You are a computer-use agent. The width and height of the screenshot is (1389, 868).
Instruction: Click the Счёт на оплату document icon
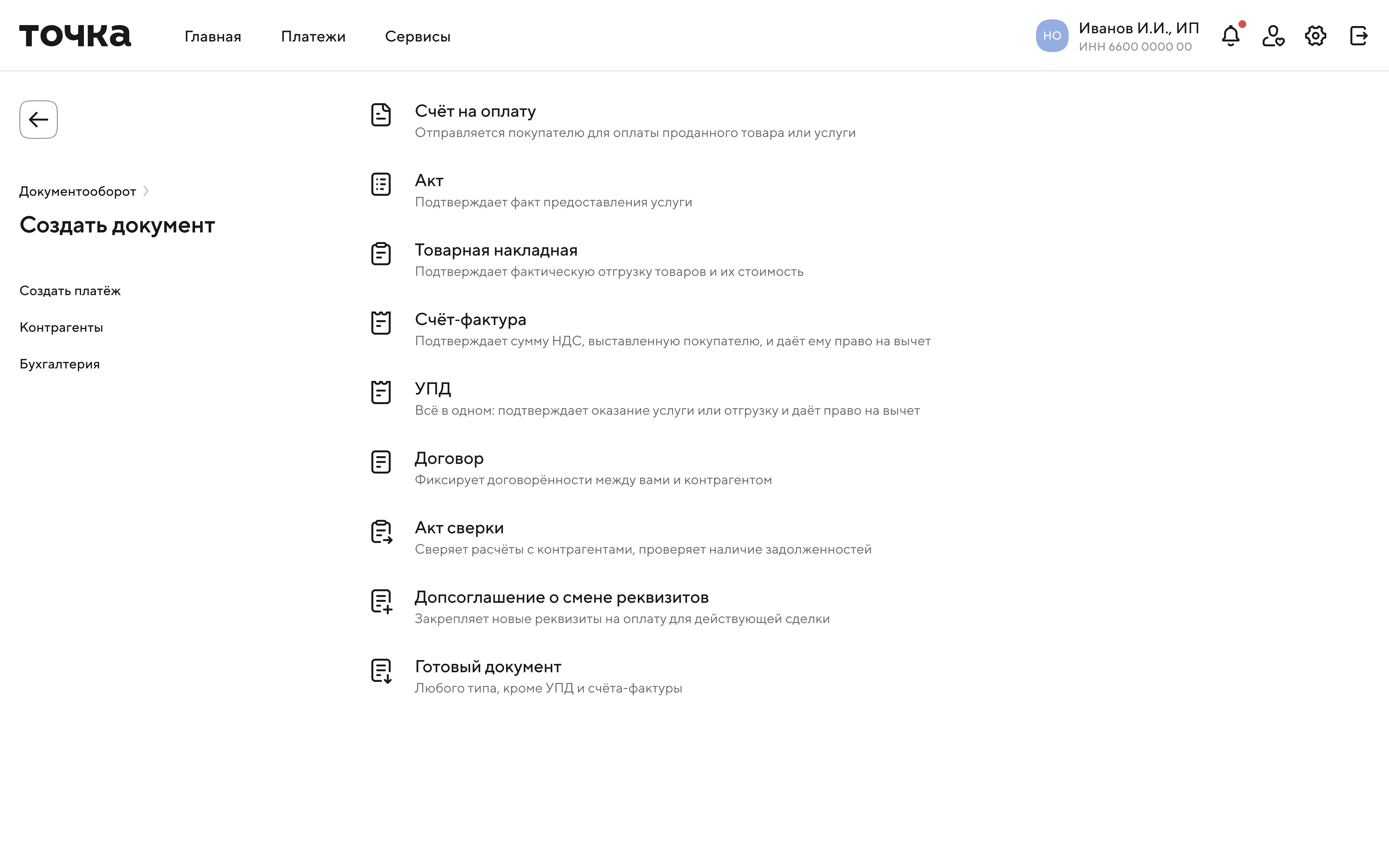click(381, 115)
